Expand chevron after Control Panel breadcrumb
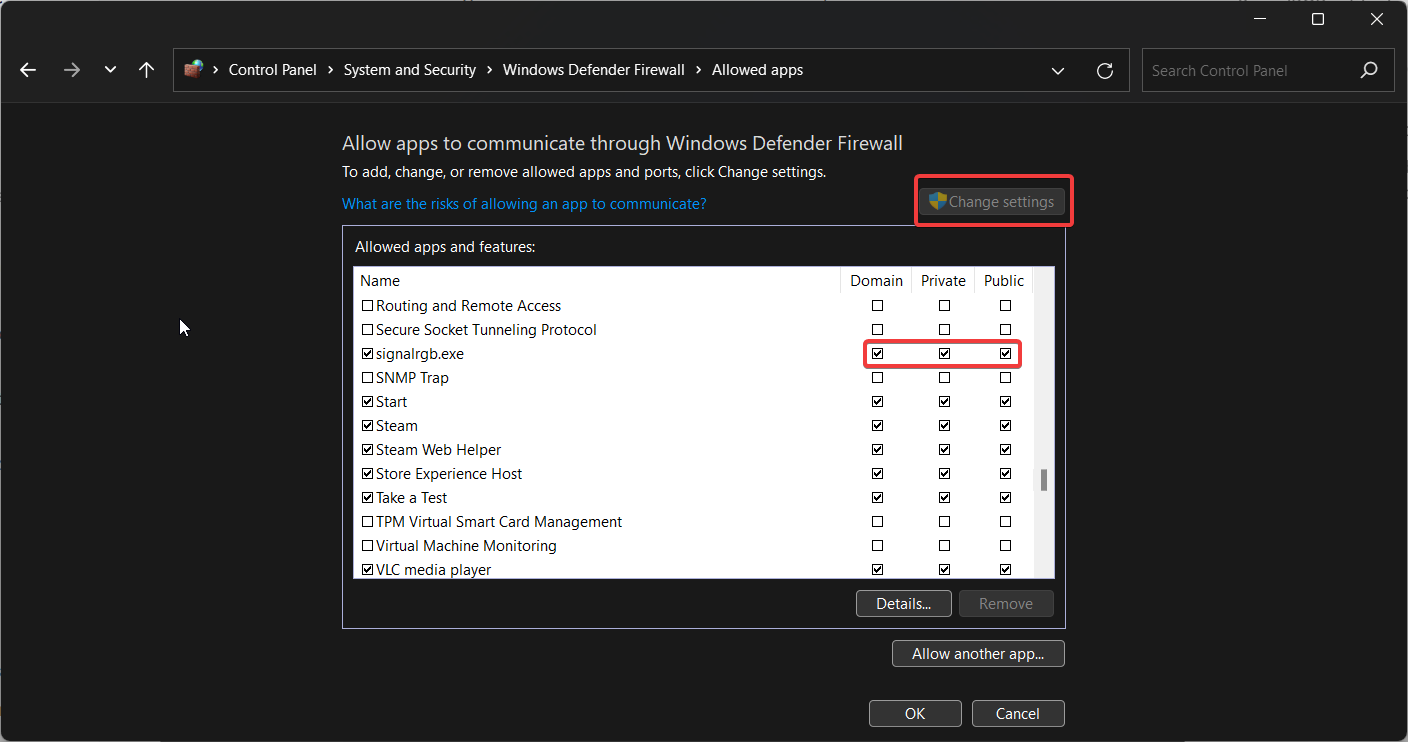The image size is (1408, 742). click(330, 70)
